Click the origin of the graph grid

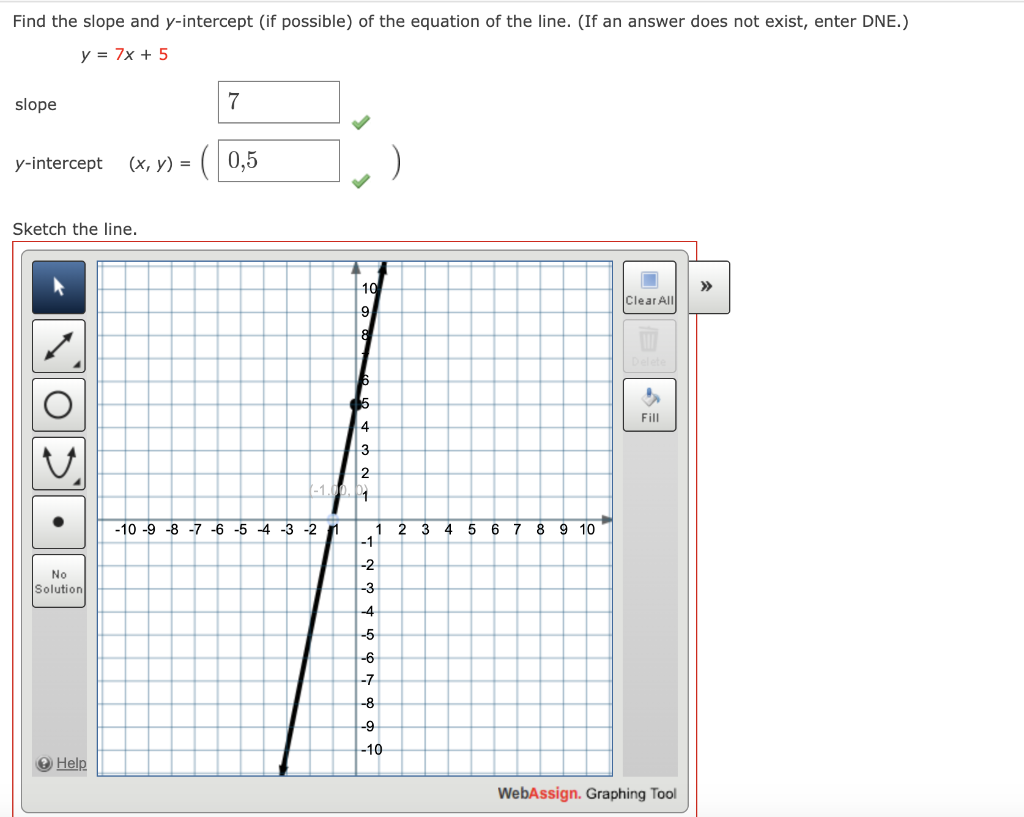pos(357,520)
